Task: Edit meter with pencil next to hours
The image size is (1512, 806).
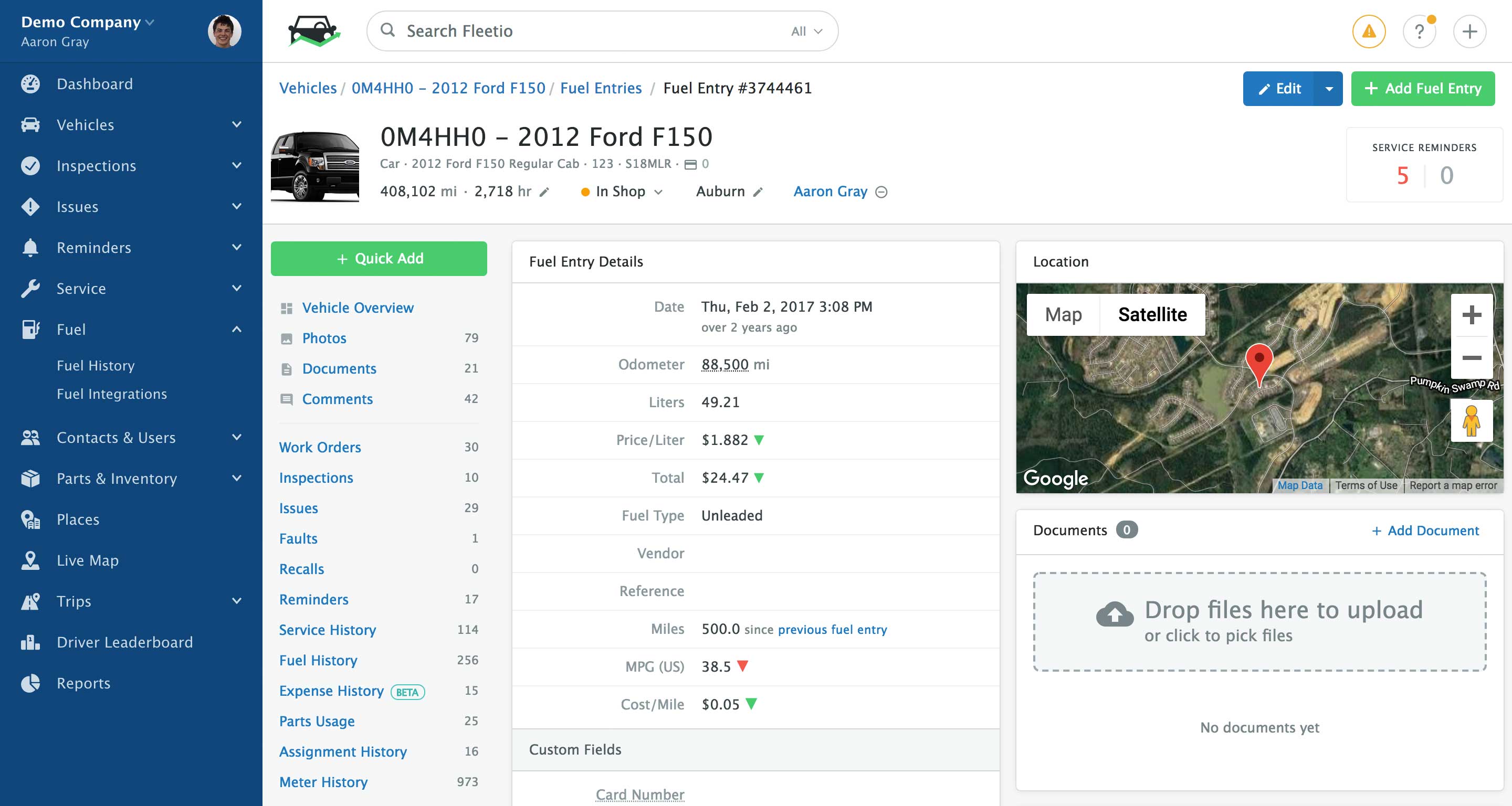Action: click(x=544, y=192)
